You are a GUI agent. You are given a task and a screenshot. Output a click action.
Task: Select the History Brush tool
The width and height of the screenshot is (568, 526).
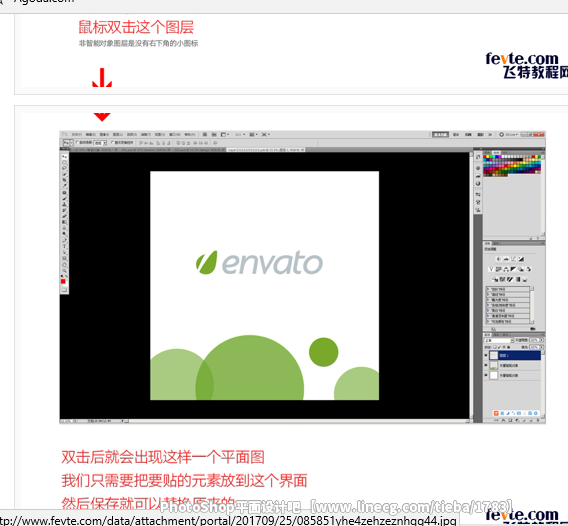64,210
